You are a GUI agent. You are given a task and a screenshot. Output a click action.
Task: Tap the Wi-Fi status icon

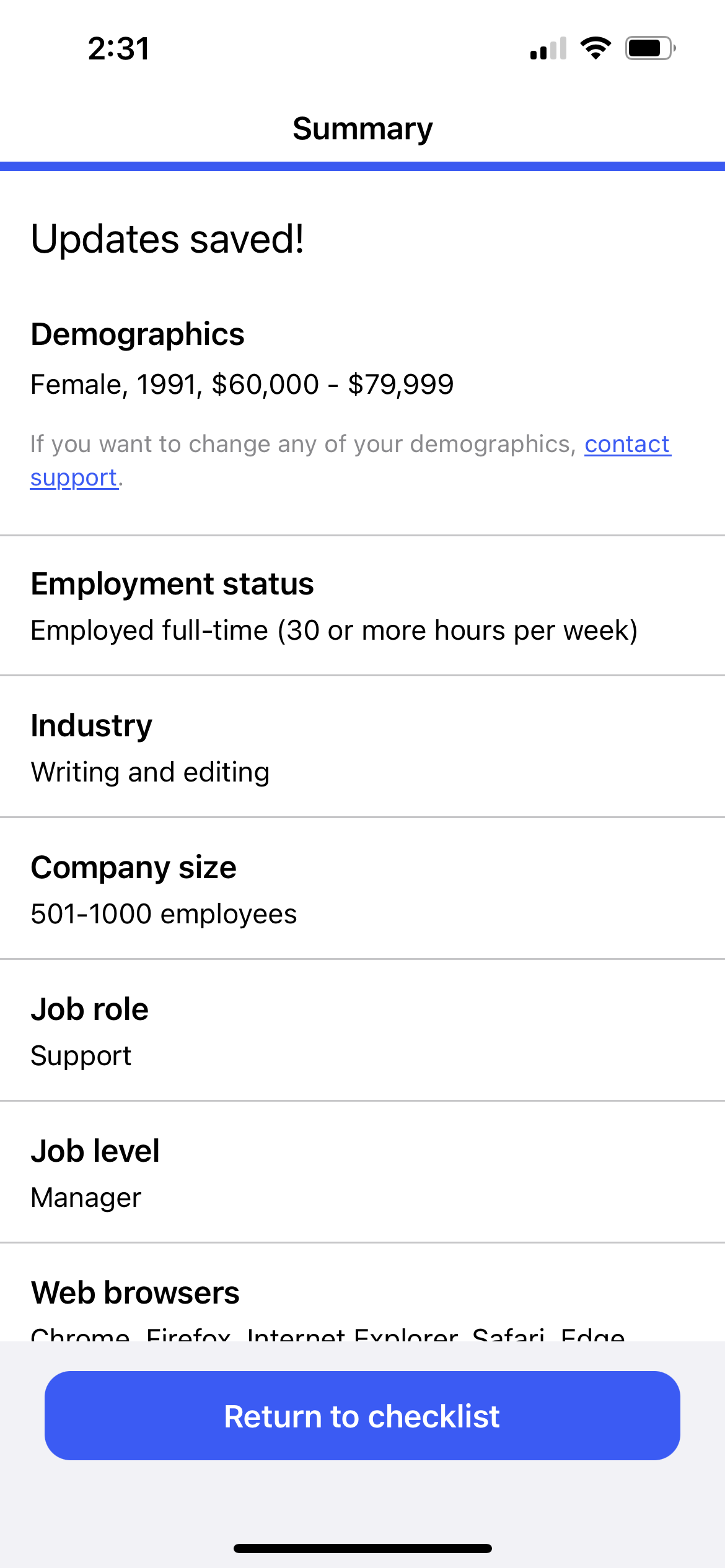595,48
